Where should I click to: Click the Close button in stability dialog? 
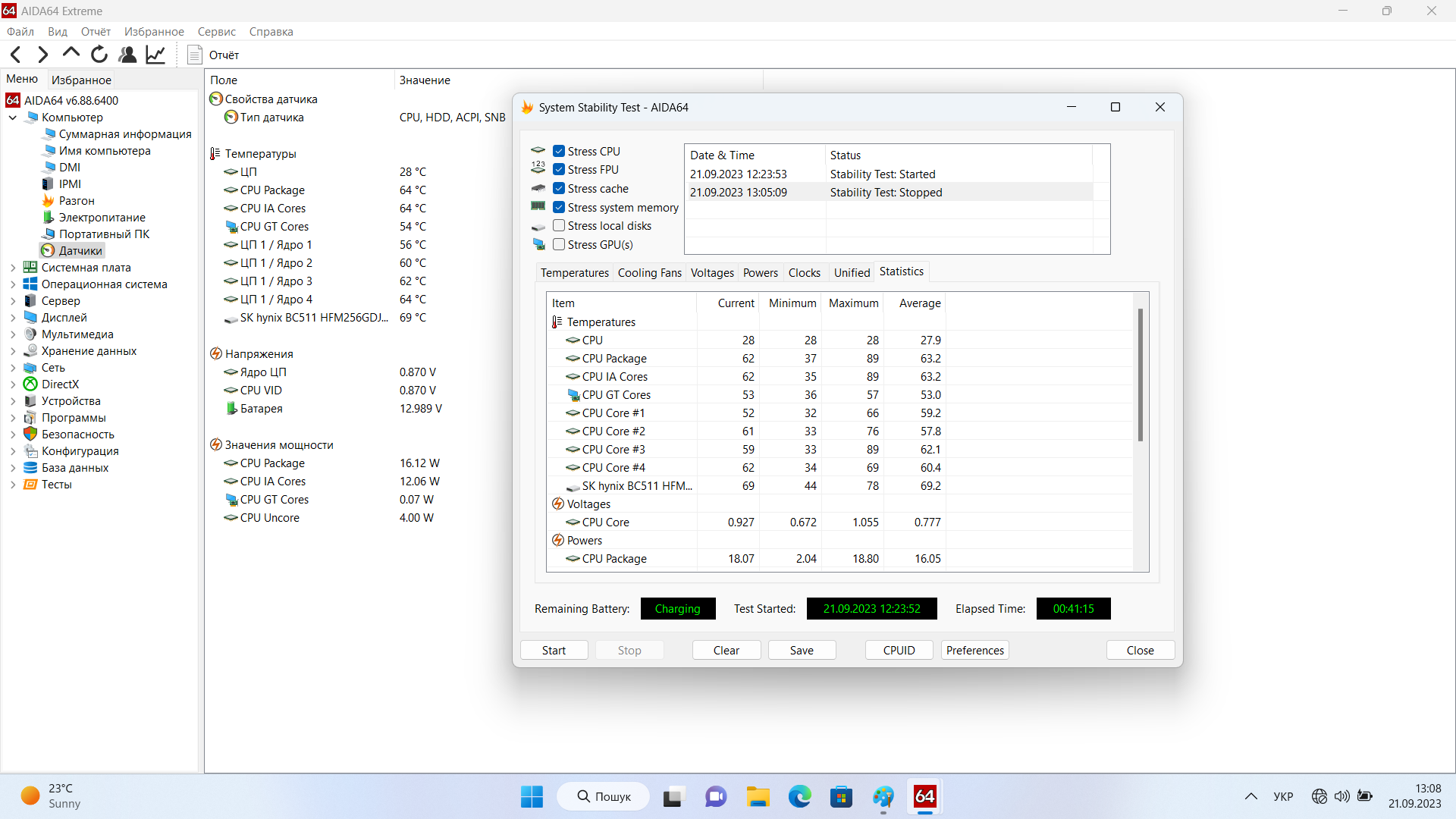point(1141,651)
